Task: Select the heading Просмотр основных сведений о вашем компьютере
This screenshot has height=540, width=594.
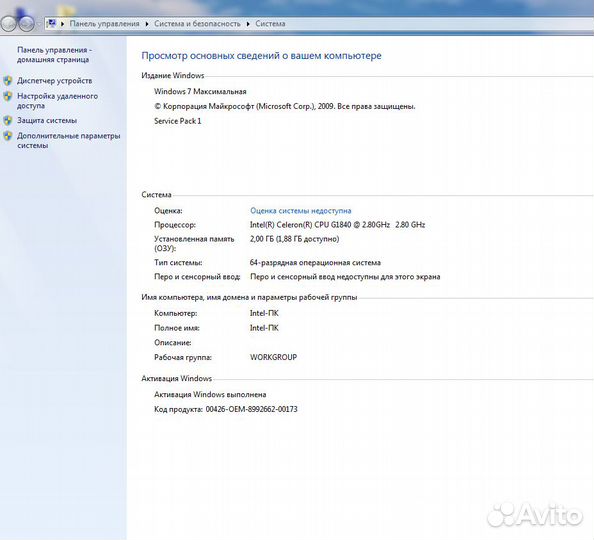Action: [x=261, y=56]
